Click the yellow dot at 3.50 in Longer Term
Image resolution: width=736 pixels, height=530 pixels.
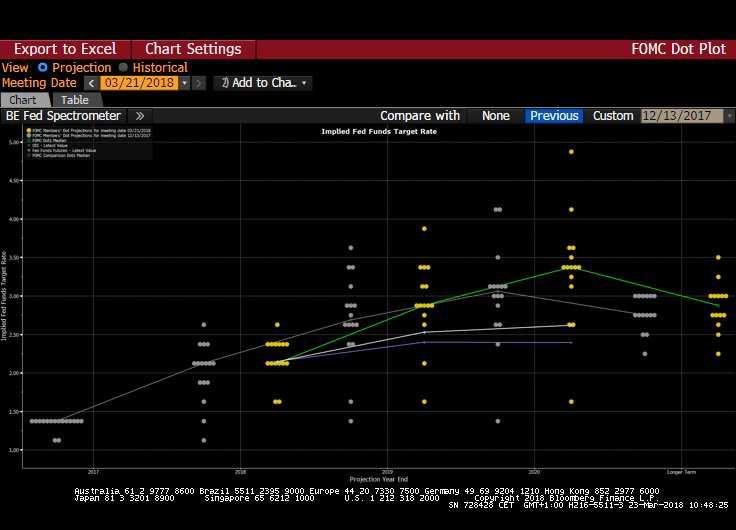pos(718,257)
